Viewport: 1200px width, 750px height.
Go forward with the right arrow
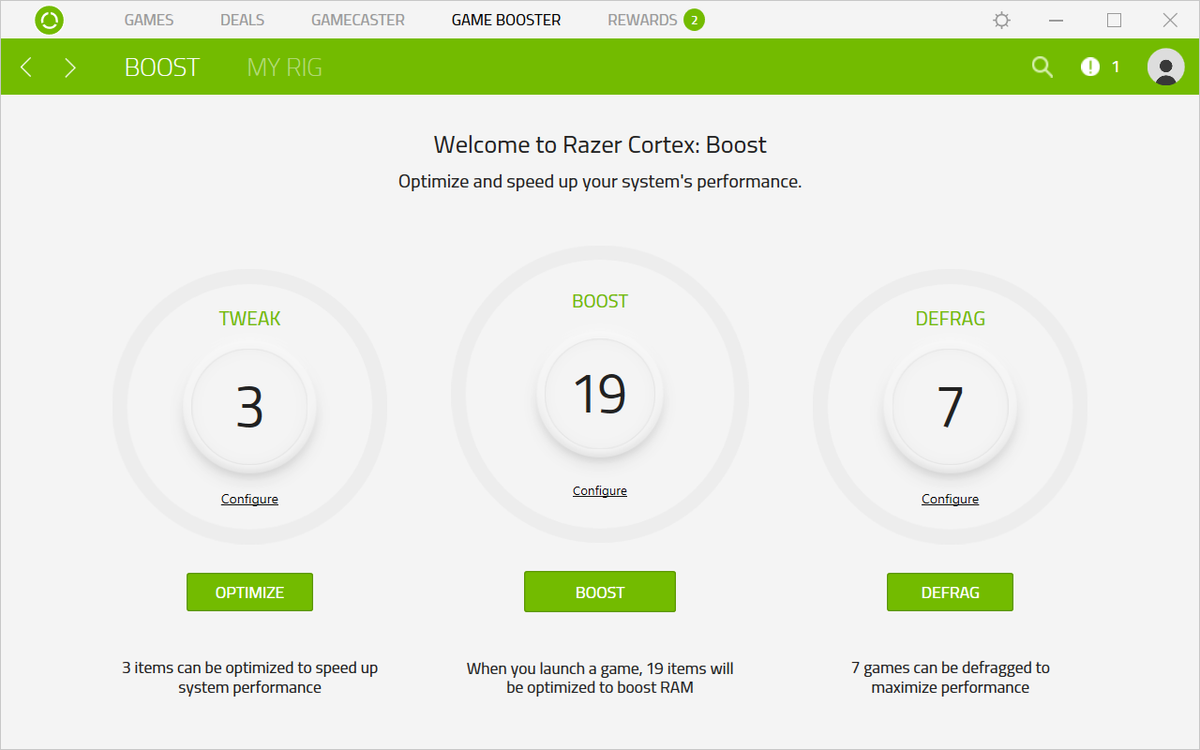[x=70, y=67]
